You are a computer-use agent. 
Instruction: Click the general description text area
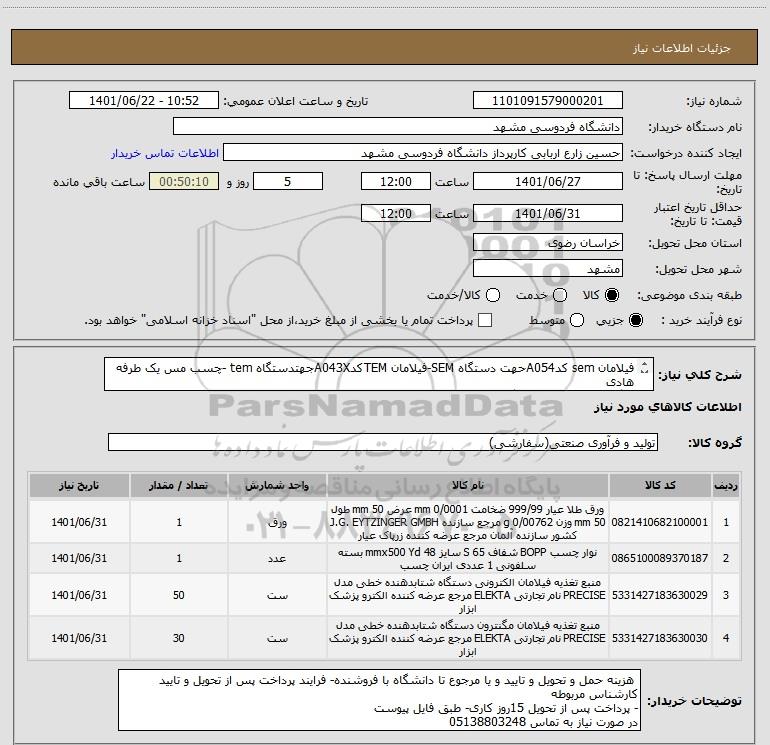379,374
